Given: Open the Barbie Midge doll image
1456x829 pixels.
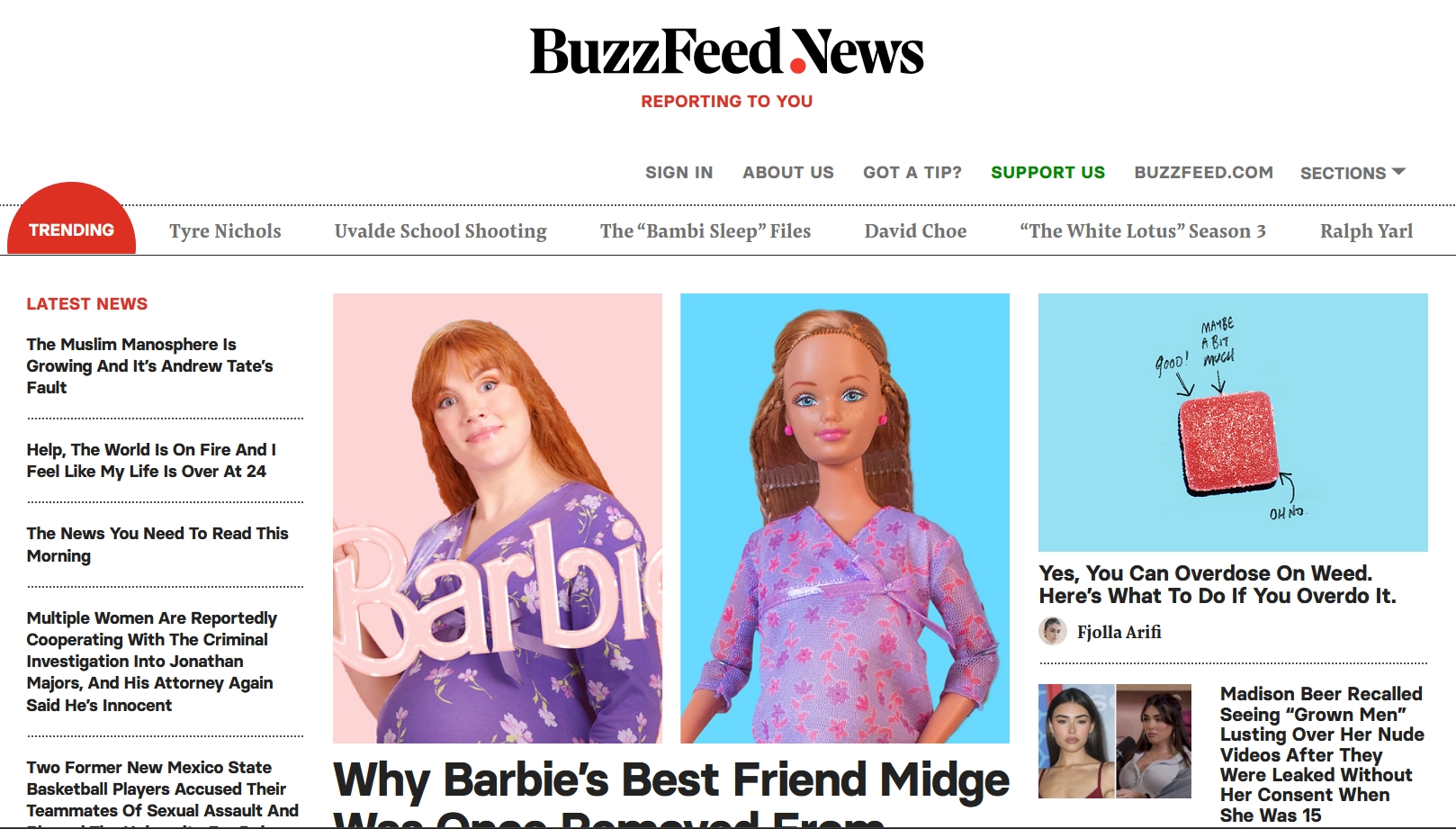Looking at the screenshot, I should tap(845, 518).
